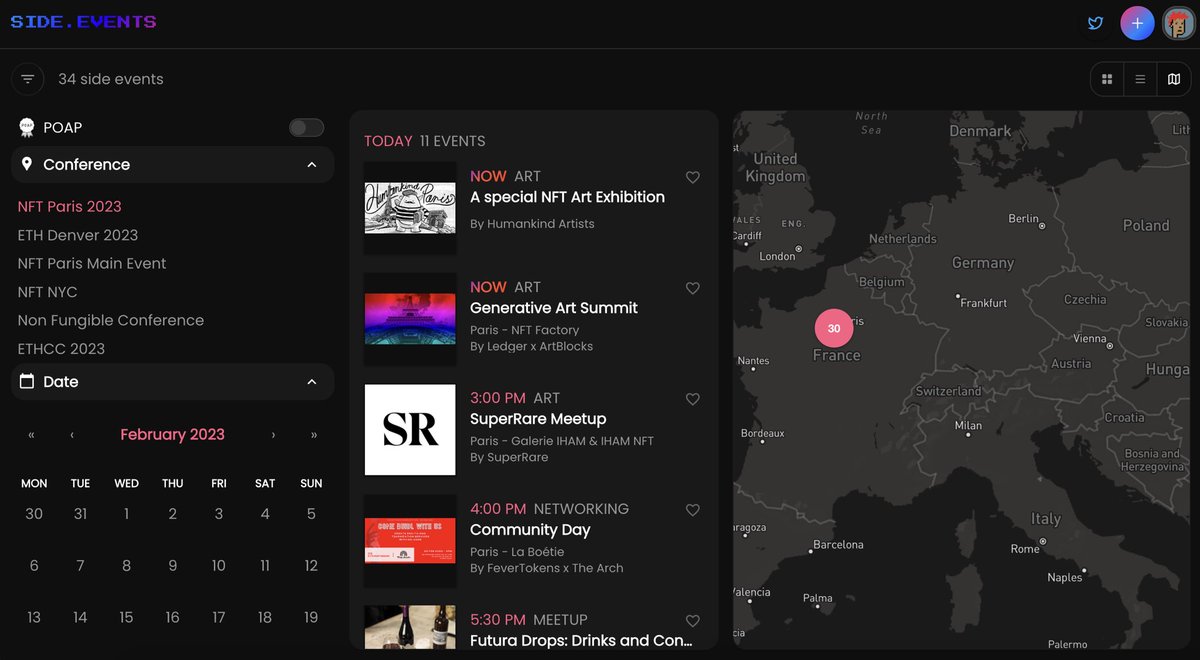Switch to list view layout

coord(1140,79)
